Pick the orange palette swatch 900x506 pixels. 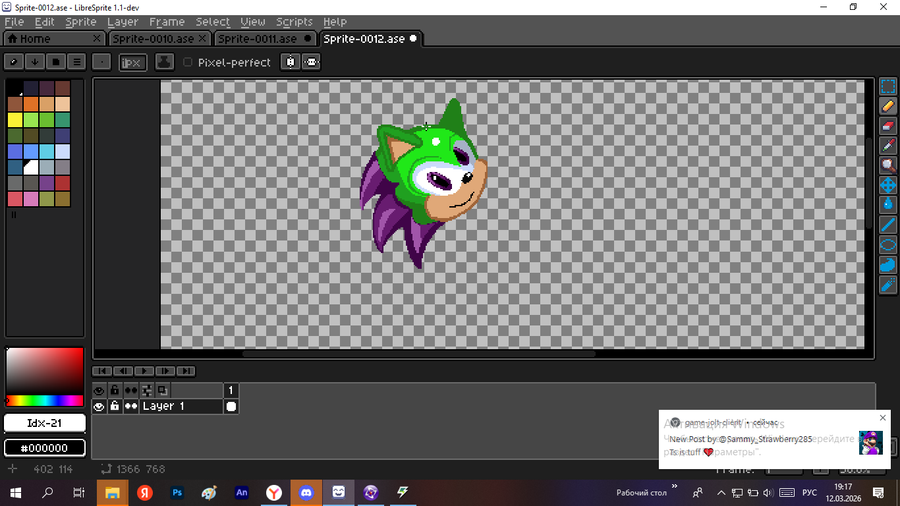point(31,104)
